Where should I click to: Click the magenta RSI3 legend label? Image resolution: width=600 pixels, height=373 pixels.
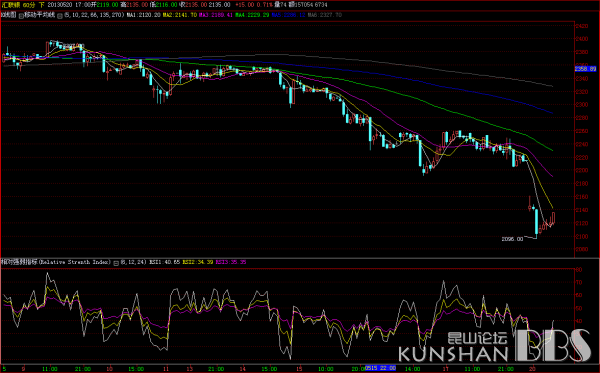coord(231,262)
